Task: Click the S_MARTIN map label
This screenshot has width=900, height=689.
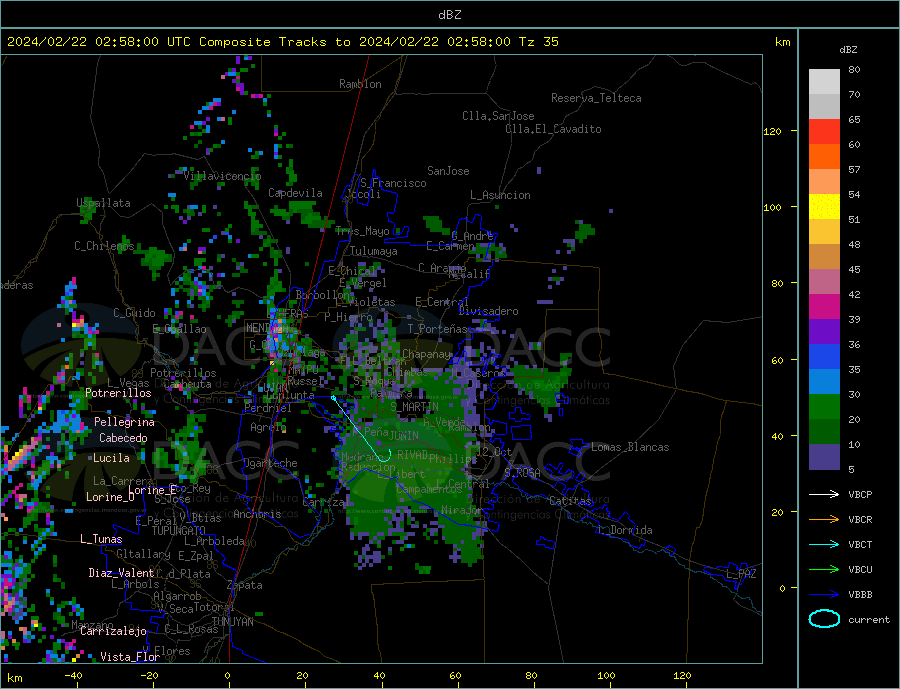Action: (x=414, y=407)
